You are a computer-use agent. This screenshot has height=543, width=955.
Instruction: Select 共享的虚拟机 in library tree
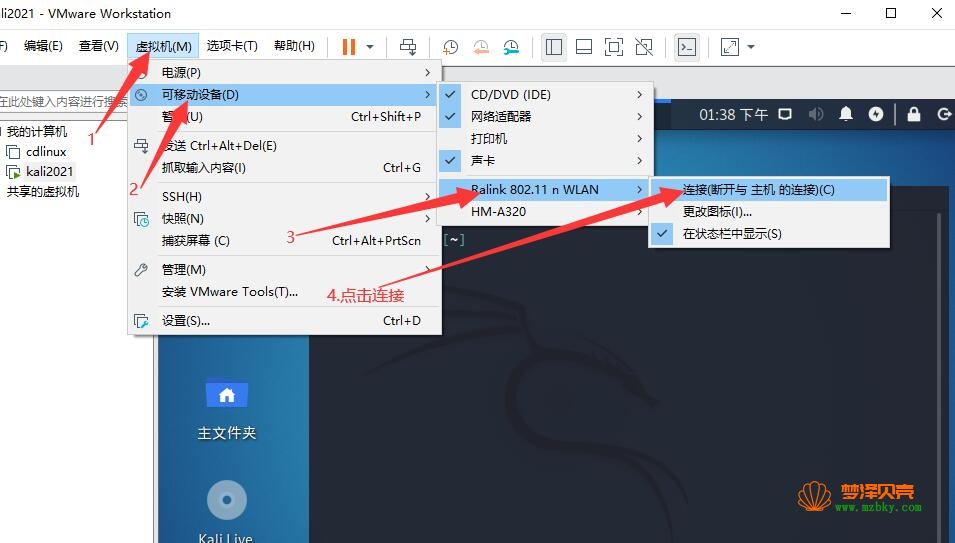43,192
